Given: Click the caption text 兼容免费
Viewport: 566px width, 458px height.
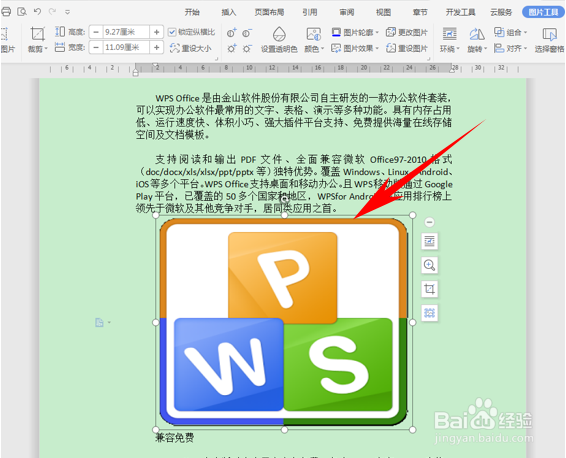Looking at the screenshot, I should (x=174, y=438).
